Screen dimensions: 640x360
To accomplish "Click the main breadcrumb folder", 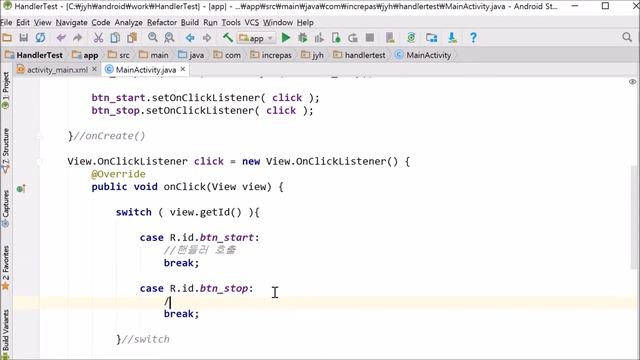I will pyautogui.click(x=153, y=55).
